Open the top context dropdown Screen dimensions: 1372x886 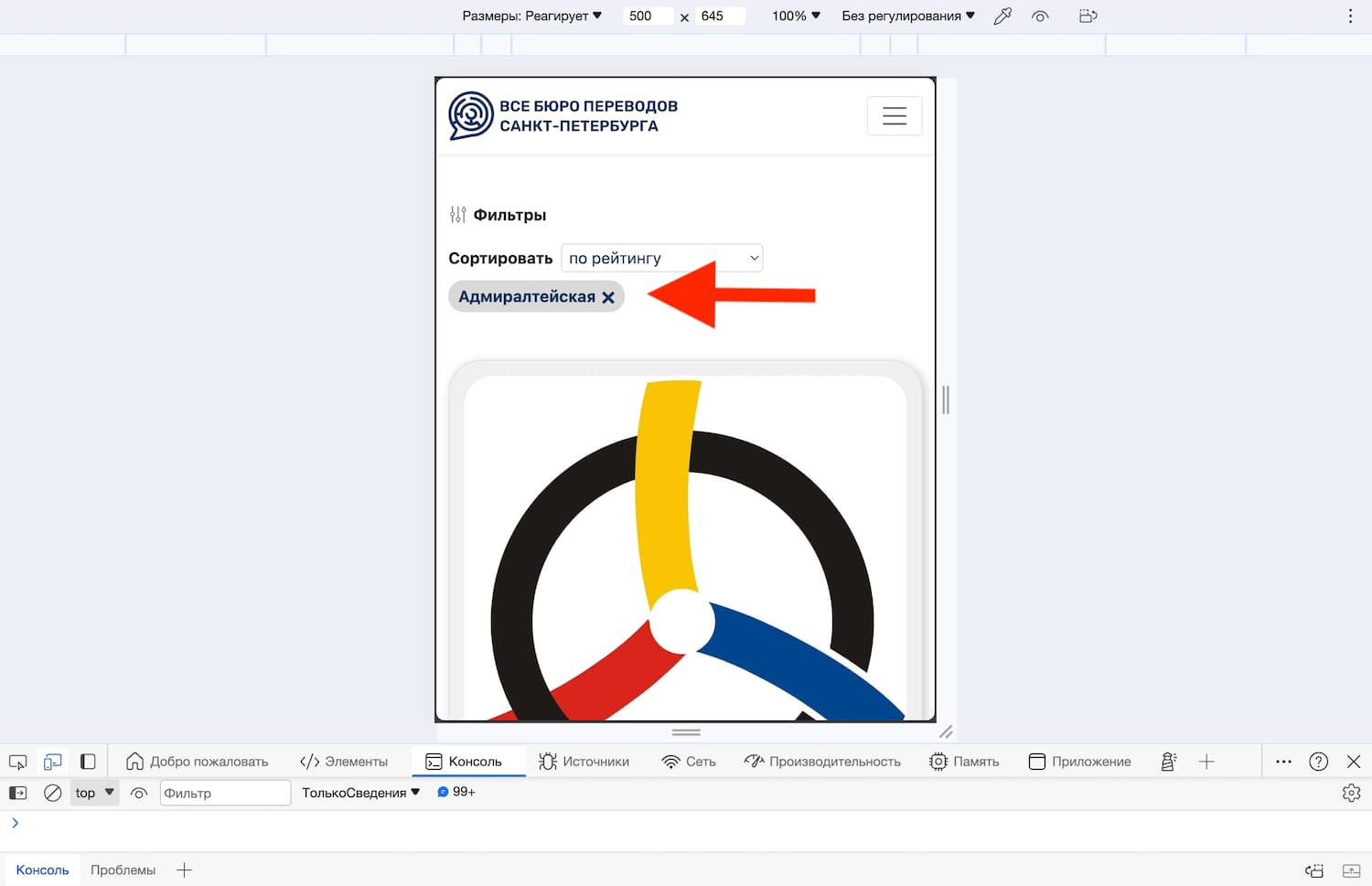pyautogui.click(x=94, y=793)
